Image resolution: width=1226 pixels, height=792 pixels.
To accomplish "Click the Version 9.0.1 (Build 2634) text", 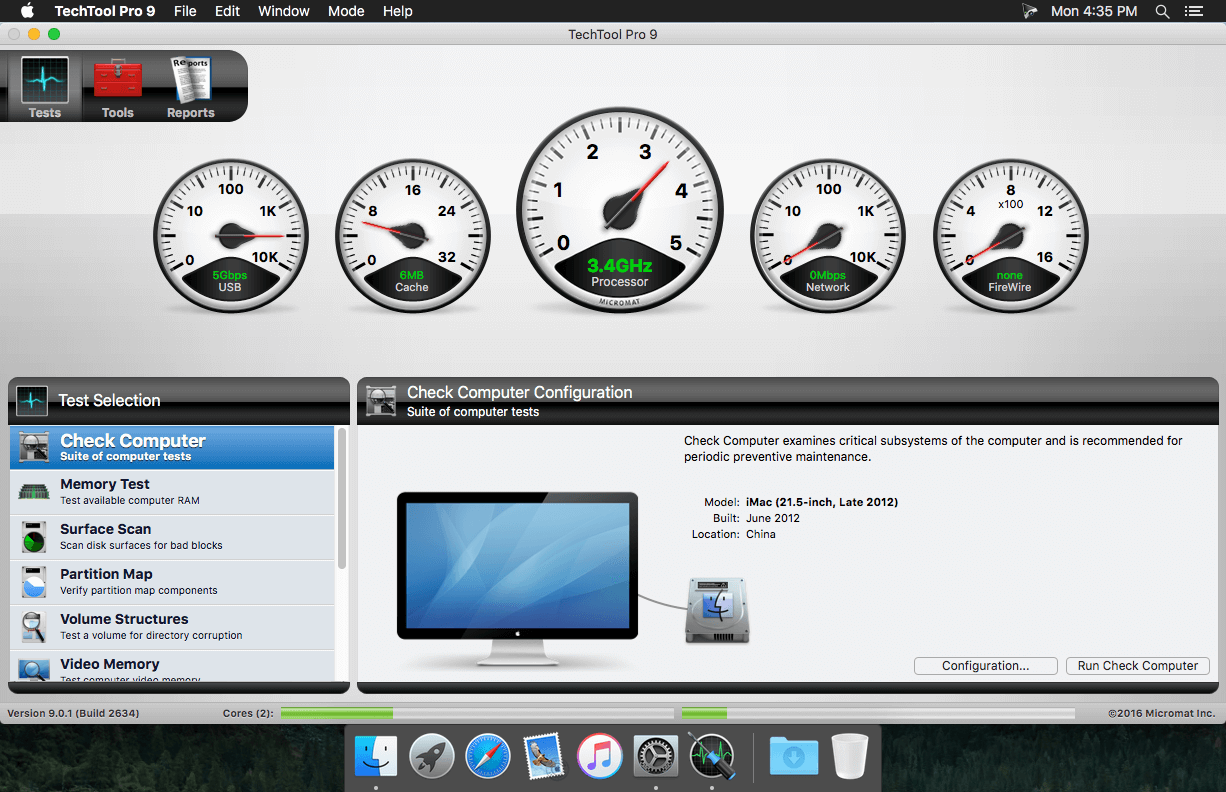I will (73, 713).
